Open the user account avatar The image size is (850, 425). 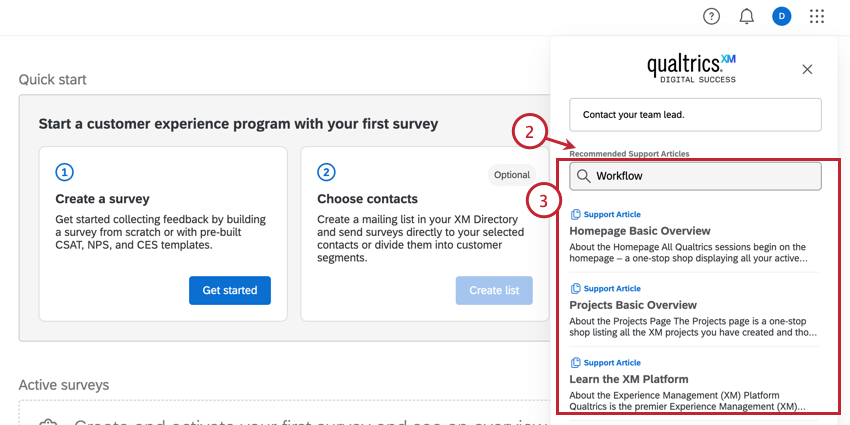(x=781, y=16)
